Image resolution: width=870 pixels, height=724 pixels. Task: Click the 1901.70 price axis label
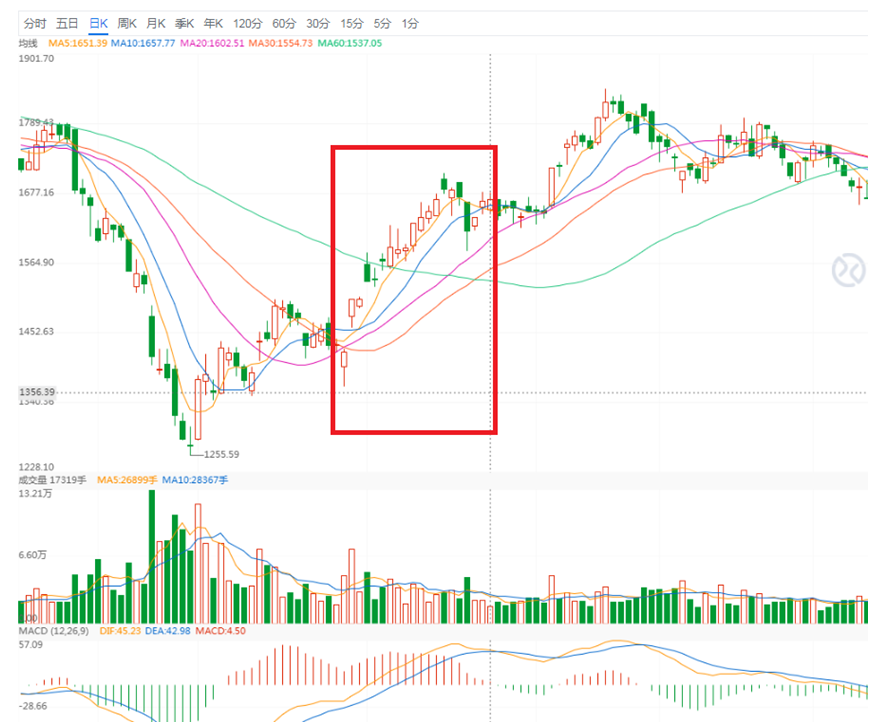point(37,59)
